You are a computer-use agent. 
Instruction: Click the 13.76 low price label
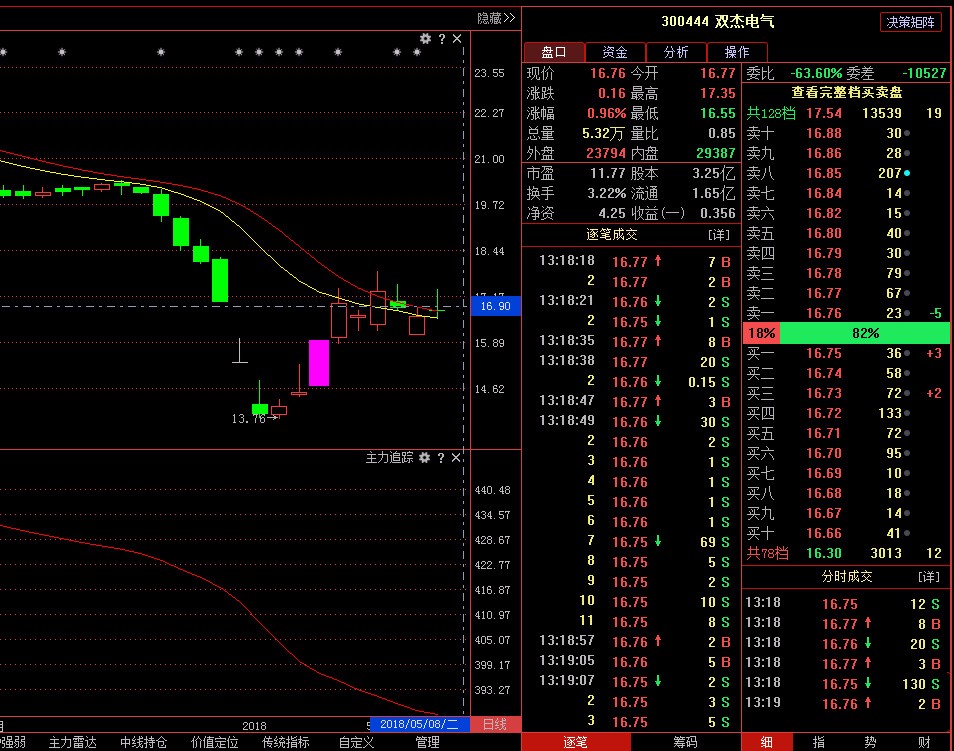tap(248, 419)
